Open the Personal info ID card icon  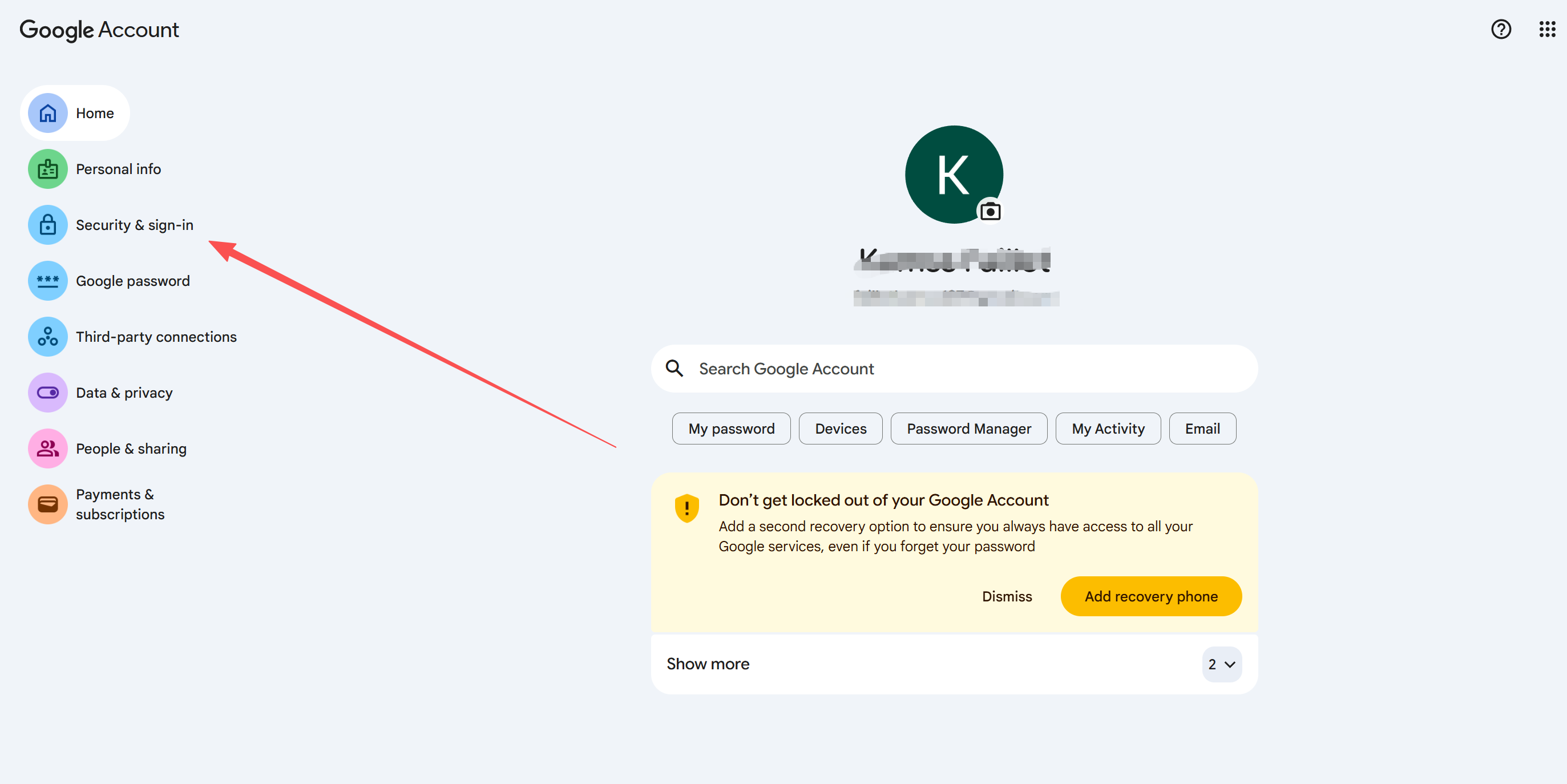47,169
